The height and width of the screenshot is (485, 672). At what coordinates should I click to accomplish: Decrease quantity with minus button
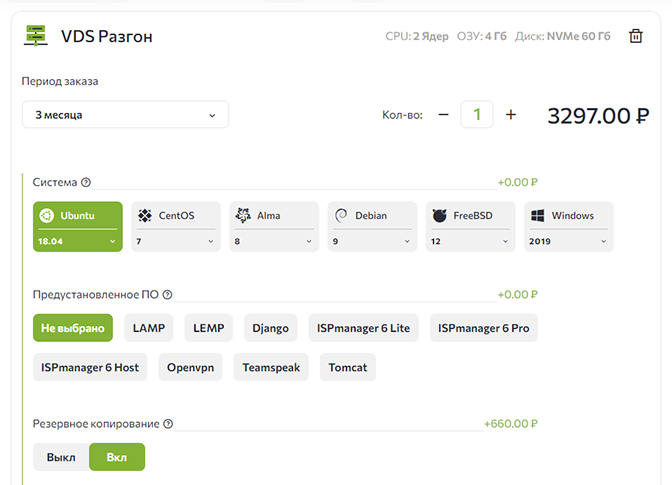pos(443,115)
